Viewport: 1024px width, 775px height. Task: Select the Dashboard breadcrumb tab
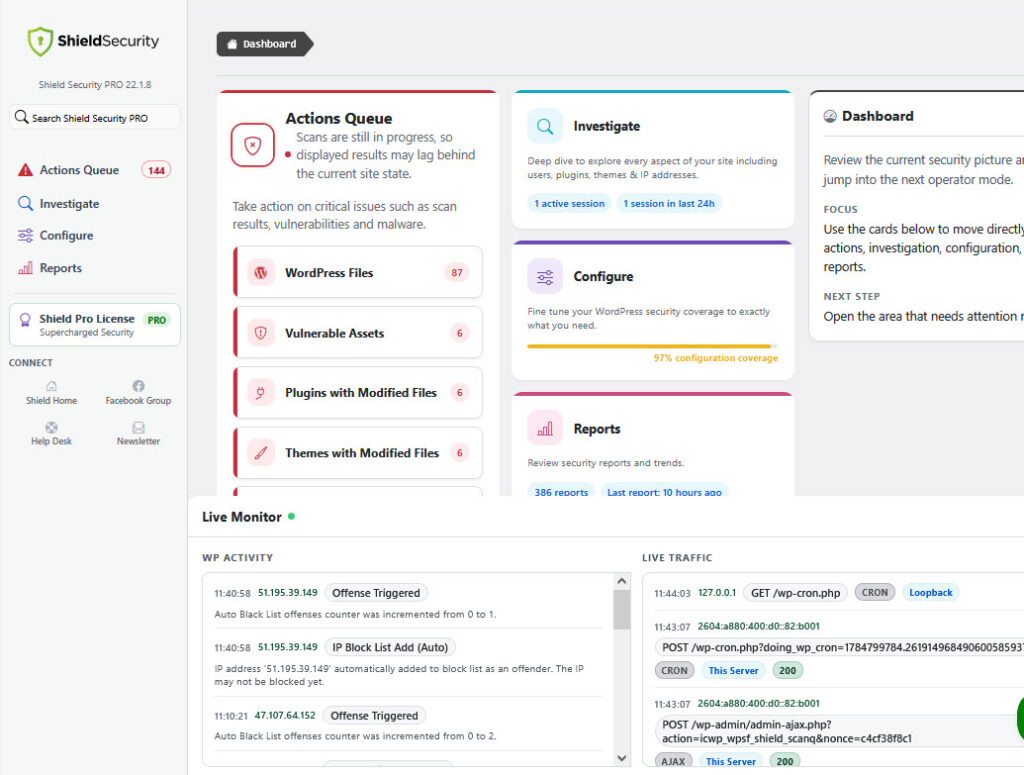(x=264, y=44)
